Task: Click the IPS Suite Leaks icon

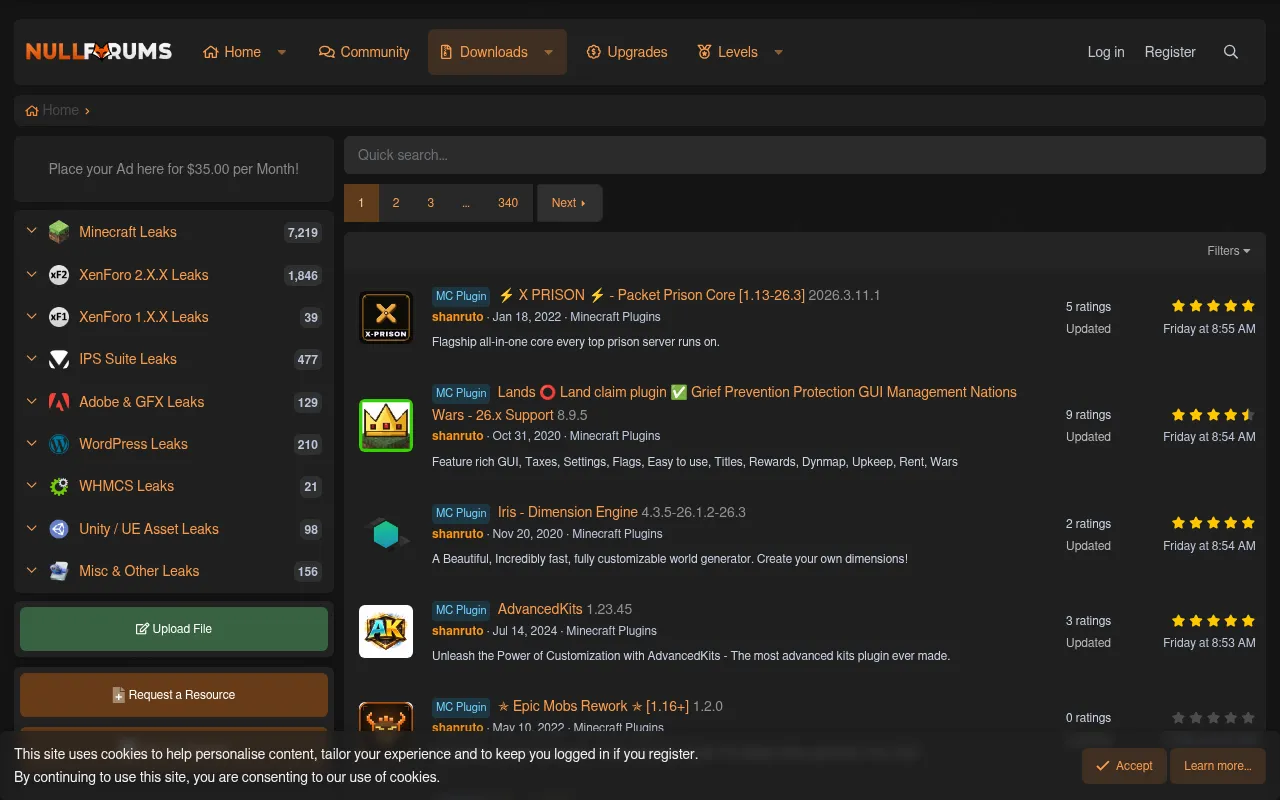Action: [59, 359]
